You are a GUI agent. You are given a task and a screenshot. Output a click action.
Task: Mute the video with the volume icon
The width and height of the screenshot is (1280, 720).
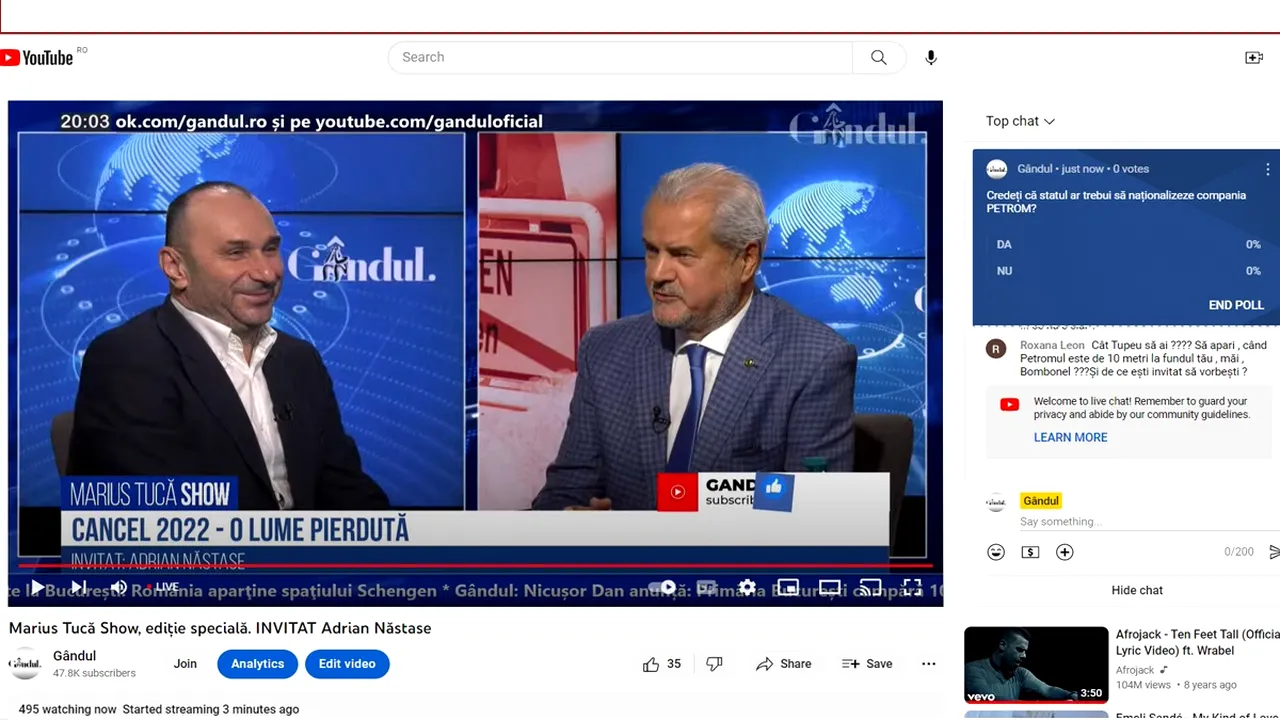pyautogui.click(x=119, y=587)
